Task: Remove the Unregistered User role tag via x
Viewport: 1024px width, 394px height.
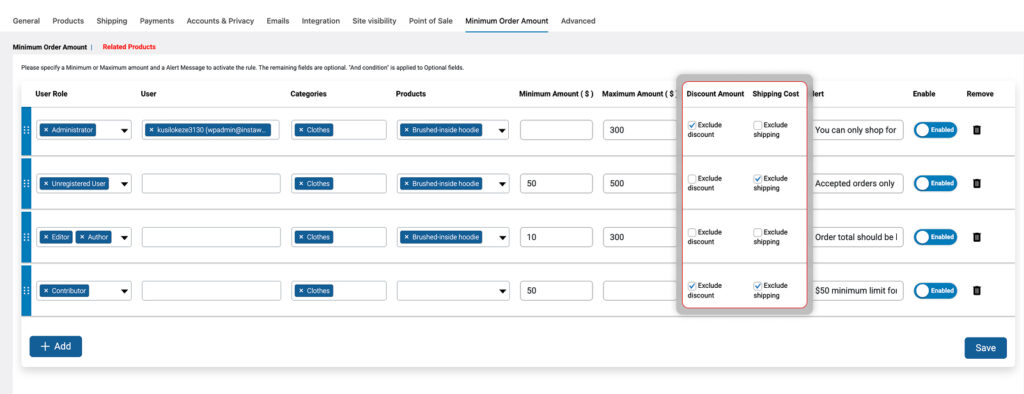Action: (x=46, y=184)
